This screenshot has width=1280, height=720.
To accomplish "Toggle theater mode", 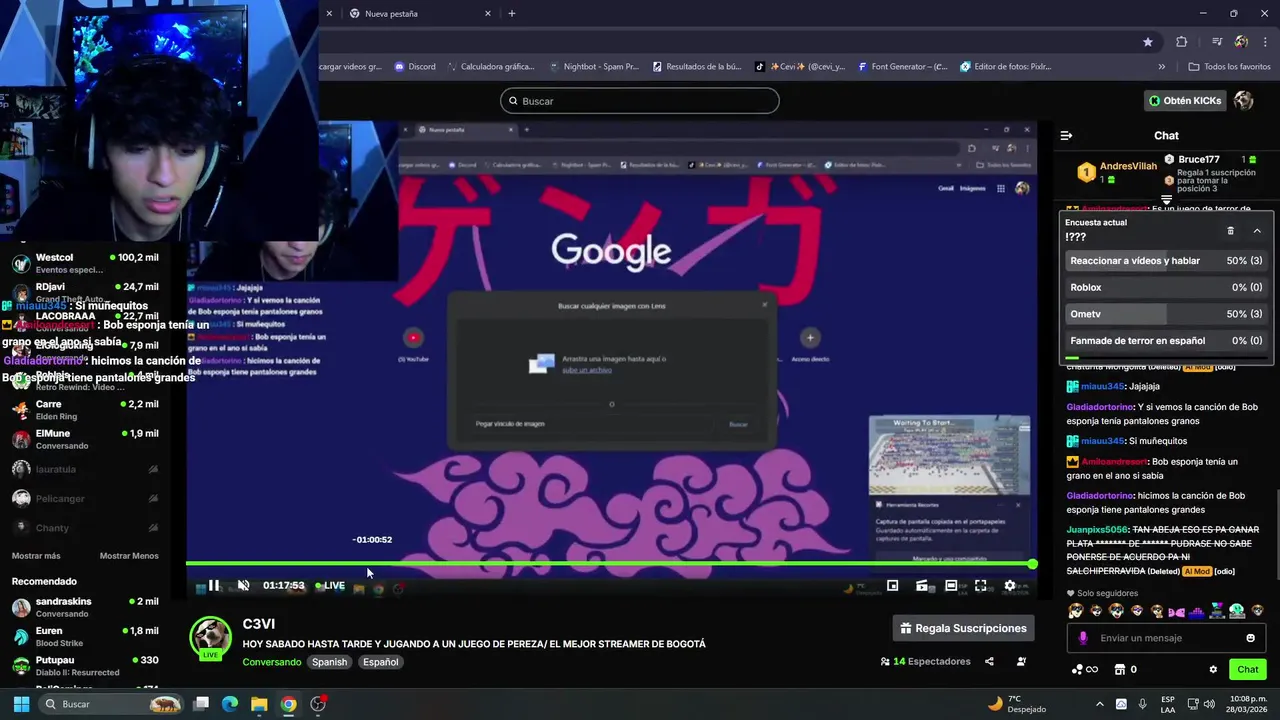I will coord(951,586).
